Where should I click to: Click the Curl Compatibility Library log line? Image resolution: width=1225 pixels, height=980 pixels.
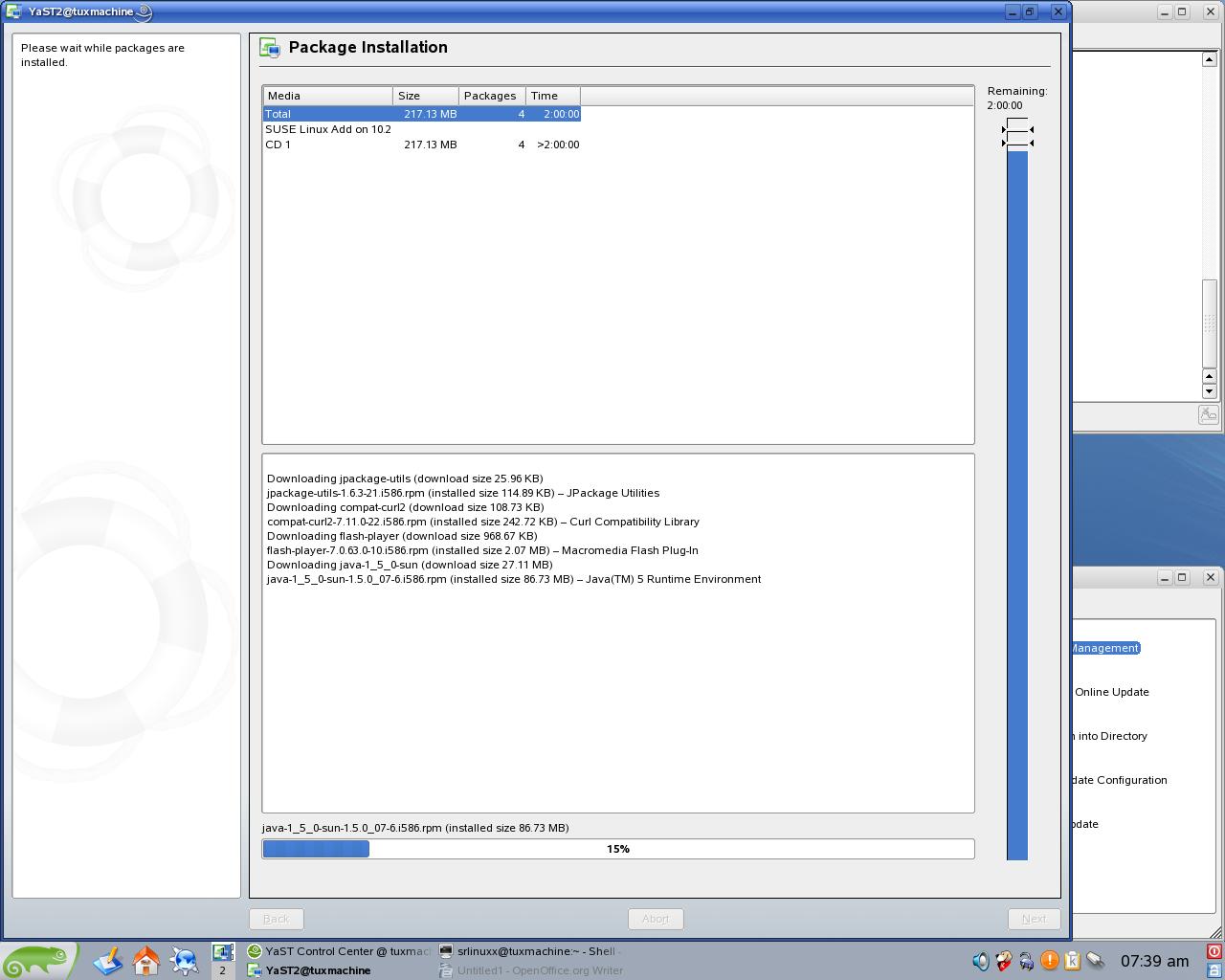483,522
